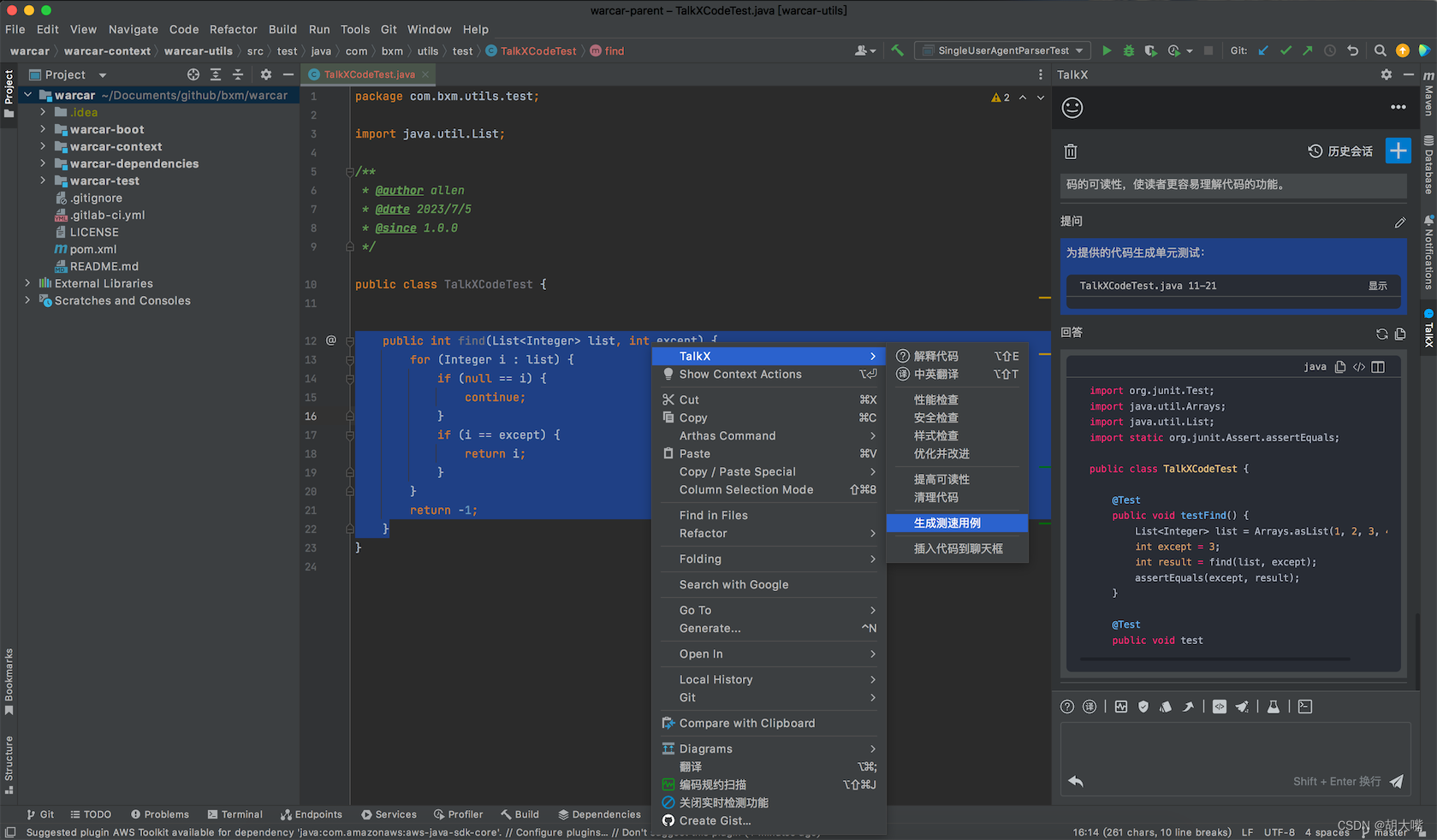Click the Git branch master in the status bar
The width and height of the screenshot is (1437, 840).
click(x=1383, y=832)
